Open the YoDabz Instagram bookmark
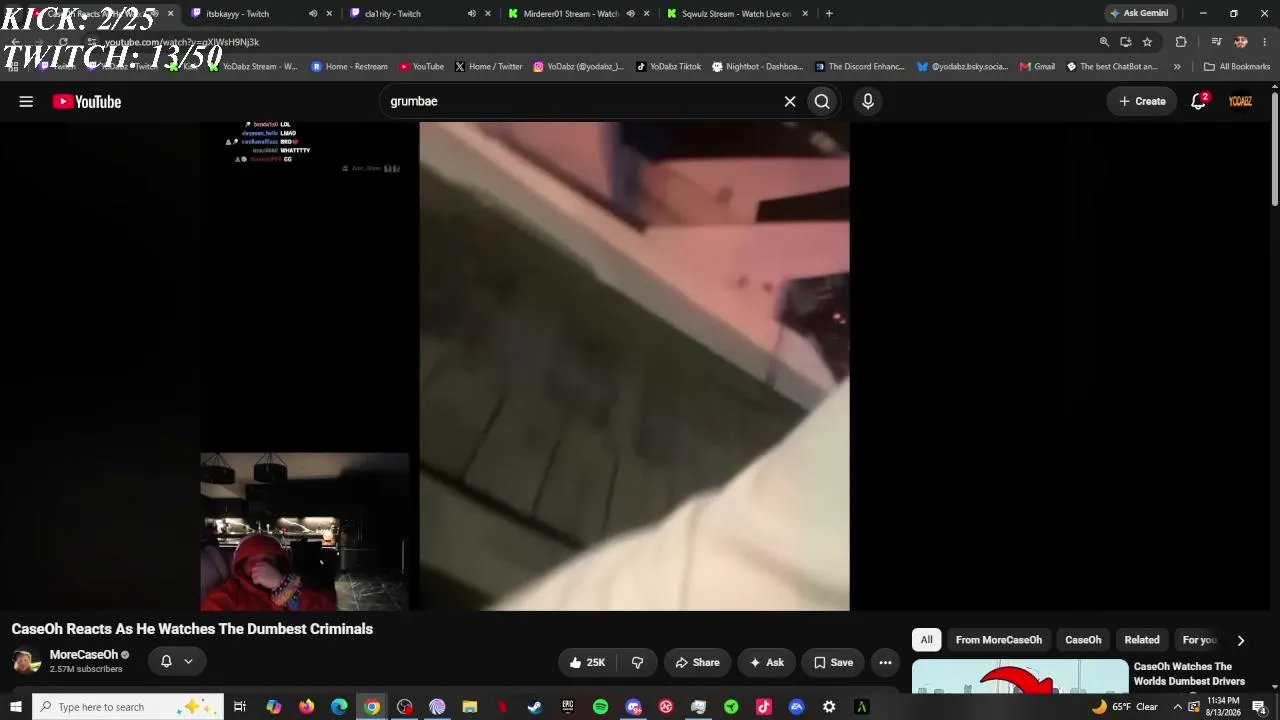The width and height of the screenshot is (1280, 720). click(x=578, y=67)
